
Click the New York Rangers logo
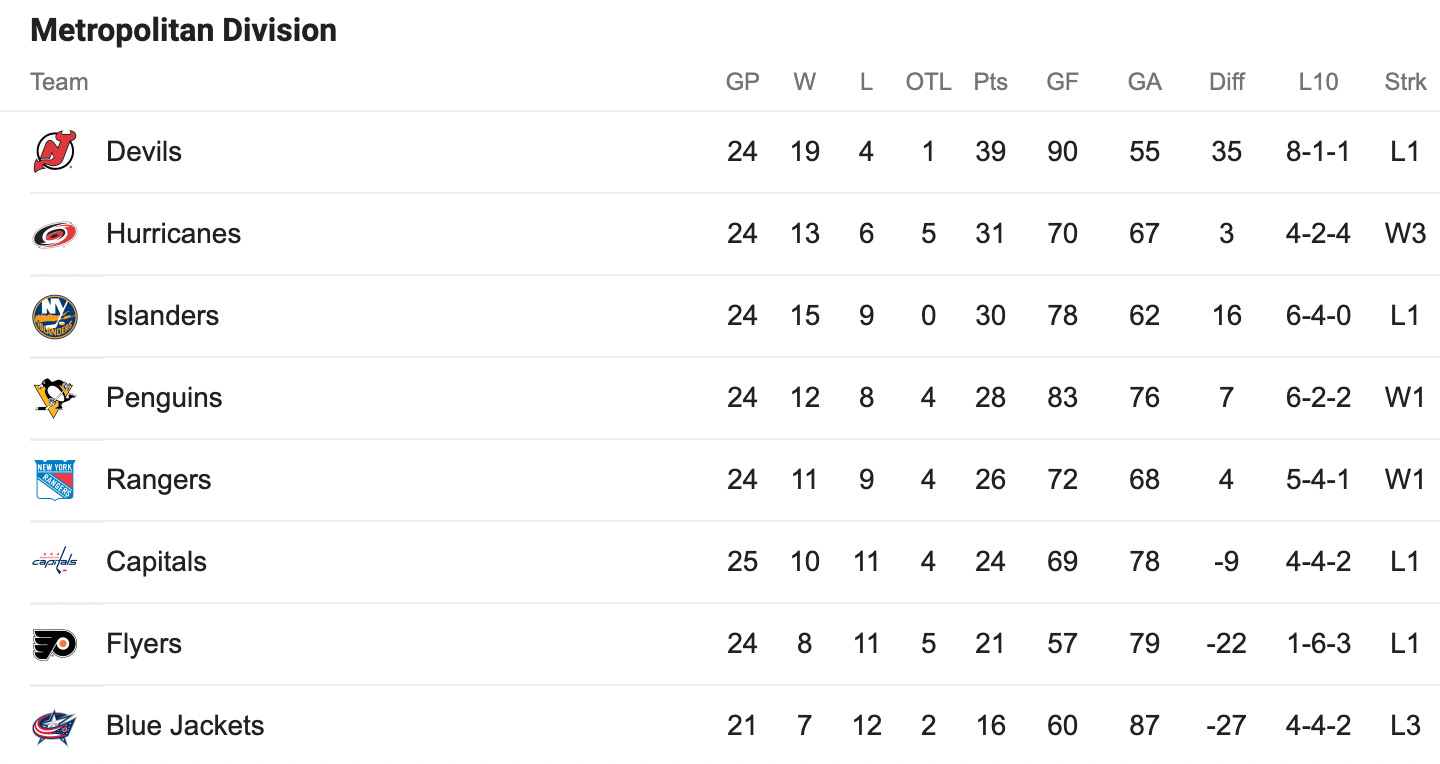54,480
